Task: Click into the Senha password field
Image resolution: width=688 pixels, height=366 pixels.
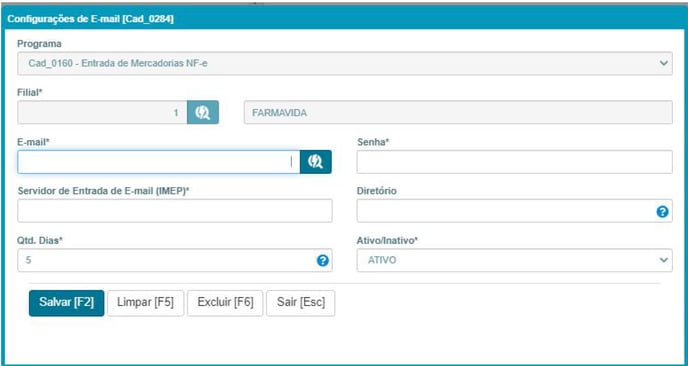Action: (514, 162)
